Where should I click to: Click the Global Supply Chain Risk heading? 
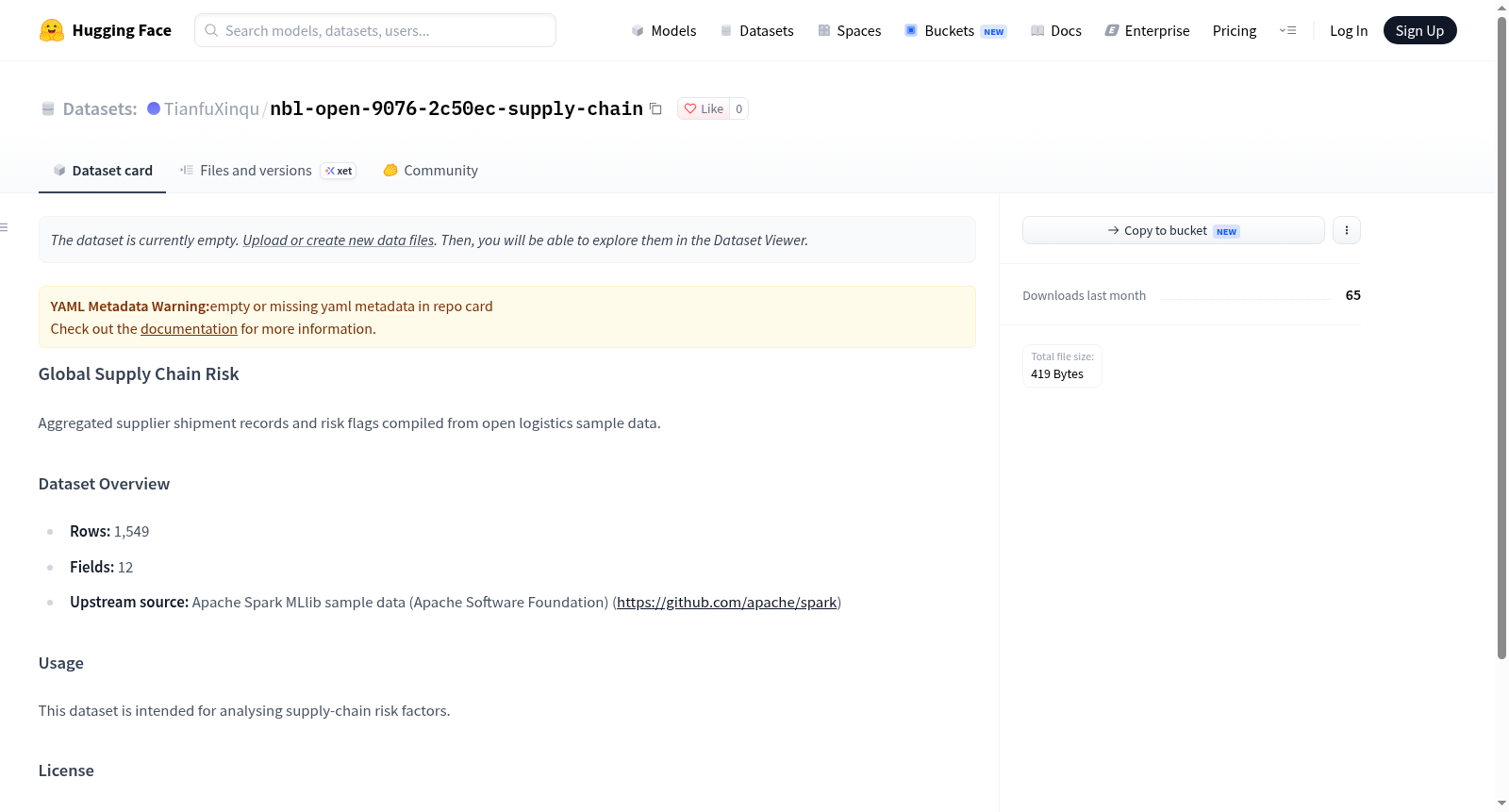point(139,373)
